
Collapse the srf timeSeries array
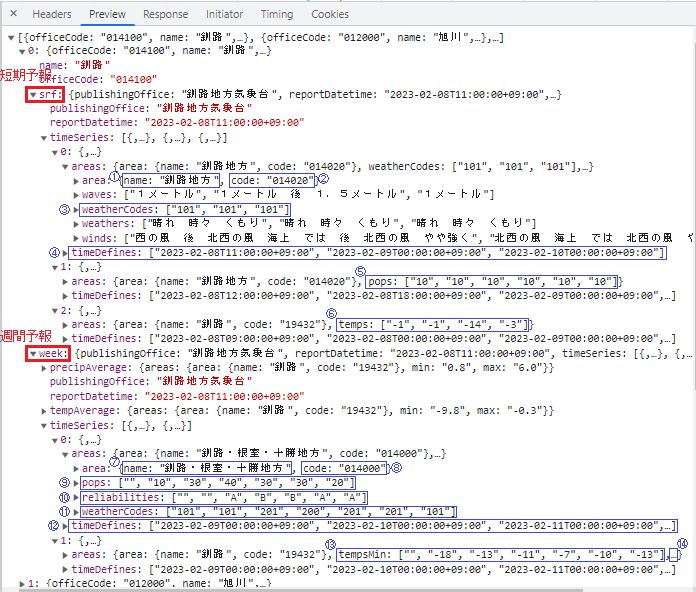44,138
